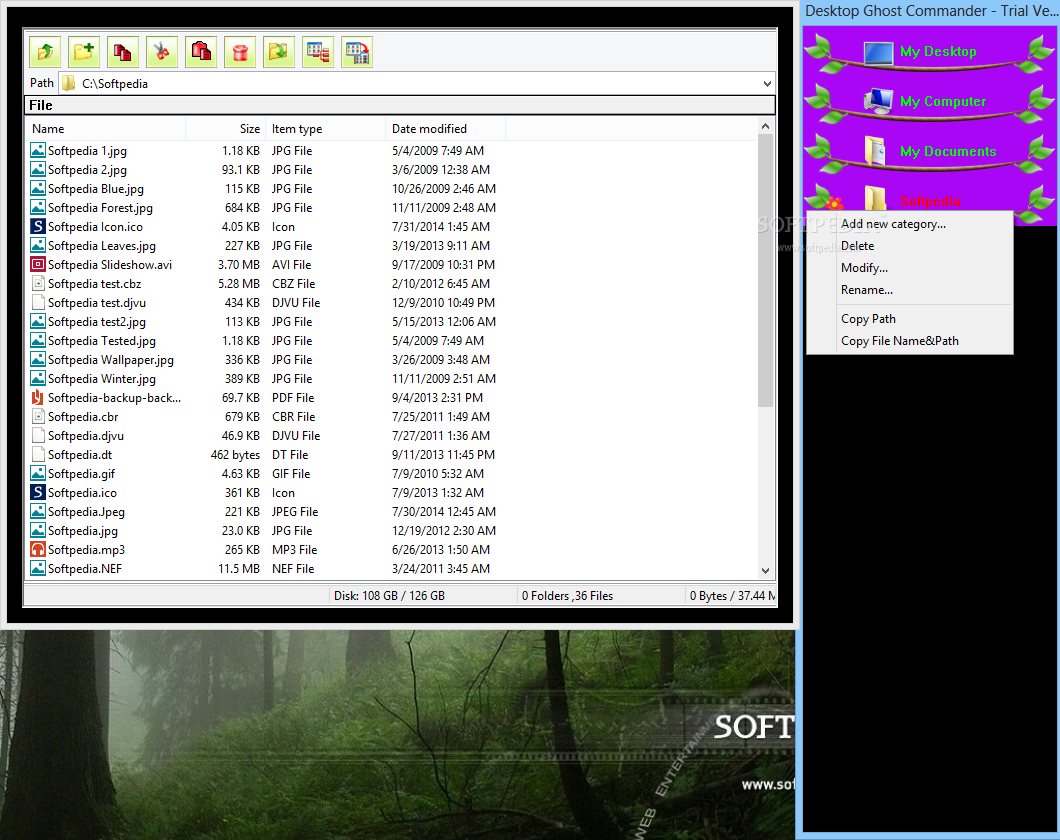Choose Delete from the context menu

(857, 246)
